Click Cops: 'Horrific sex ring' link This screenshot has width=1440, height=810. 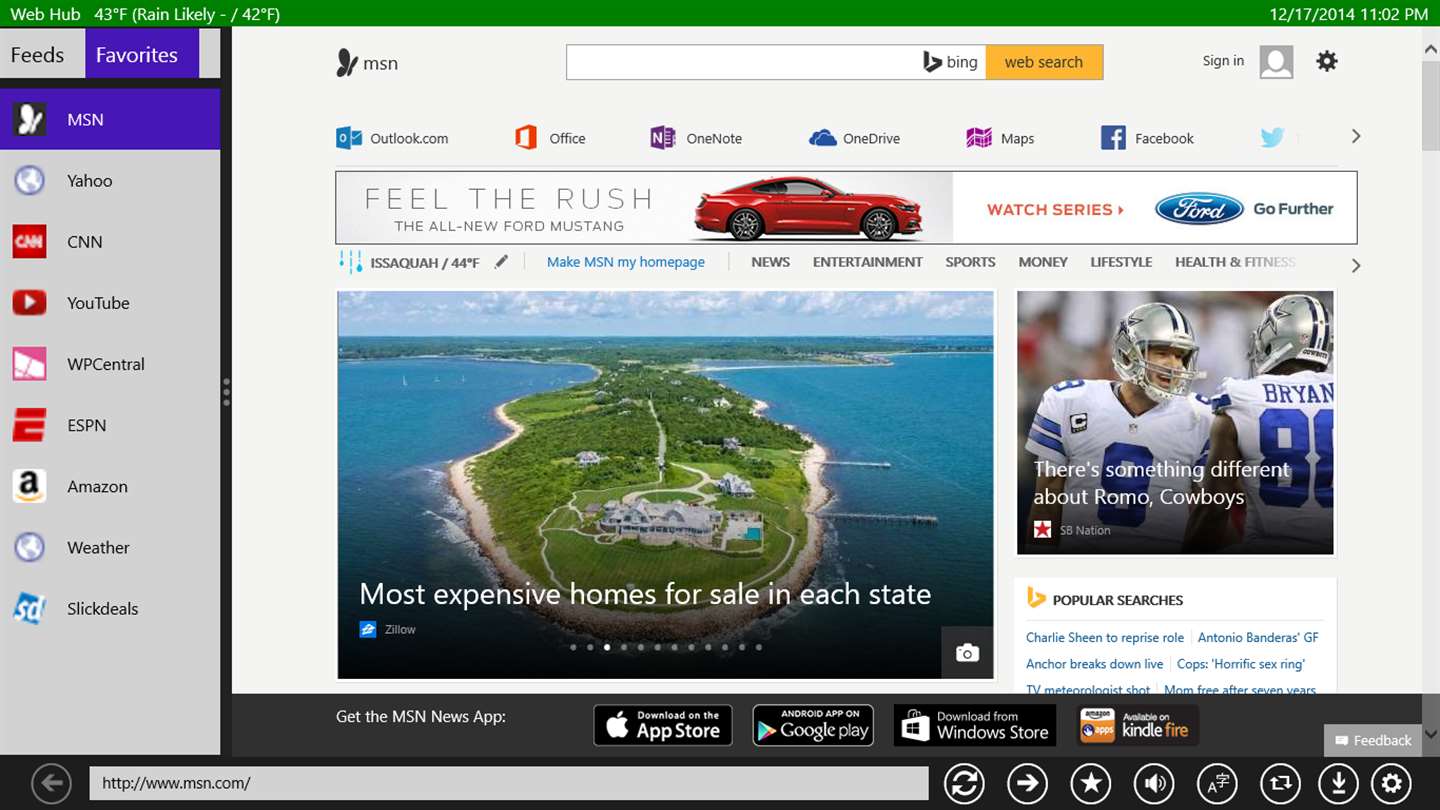[x=1241, y=664]
